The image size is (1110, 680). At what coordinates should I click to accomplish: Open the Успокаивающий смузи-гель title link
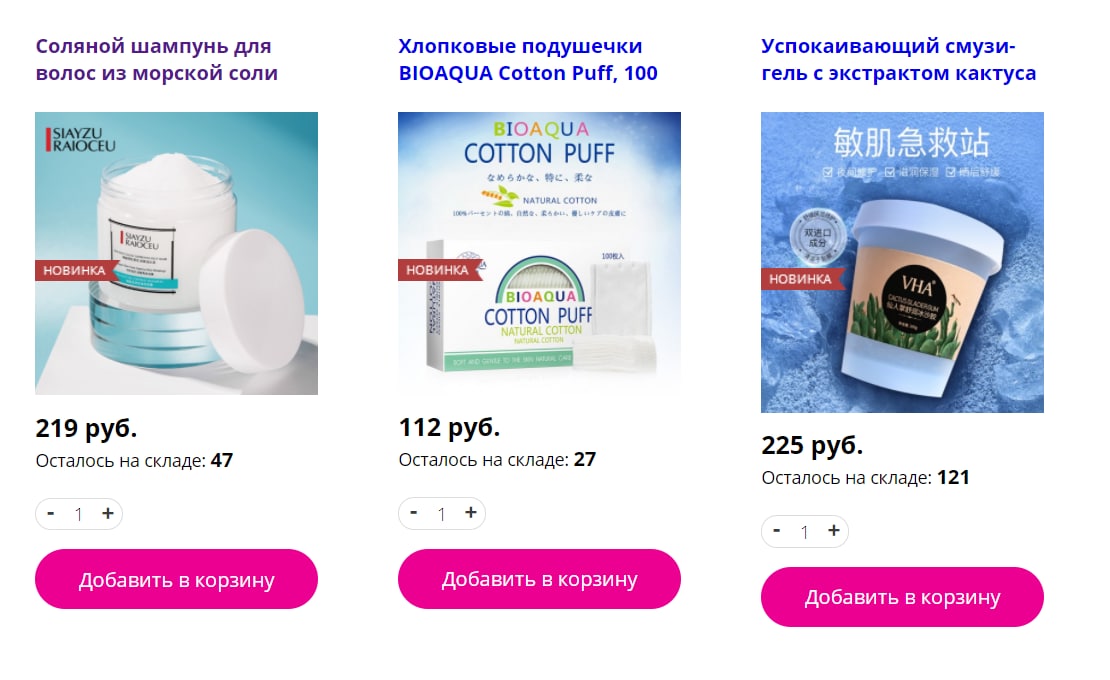point(899,59)
